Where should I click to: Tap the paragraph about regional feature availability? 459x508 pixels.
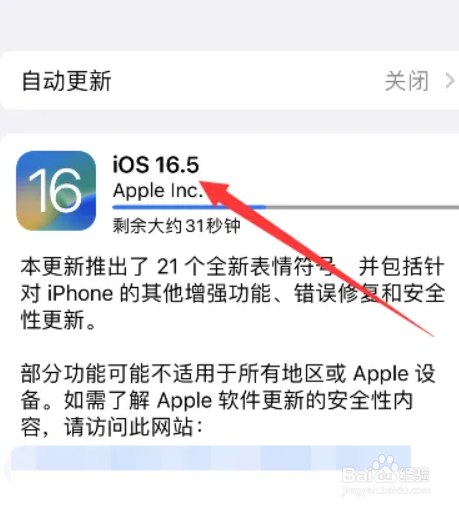pos(228,400)
